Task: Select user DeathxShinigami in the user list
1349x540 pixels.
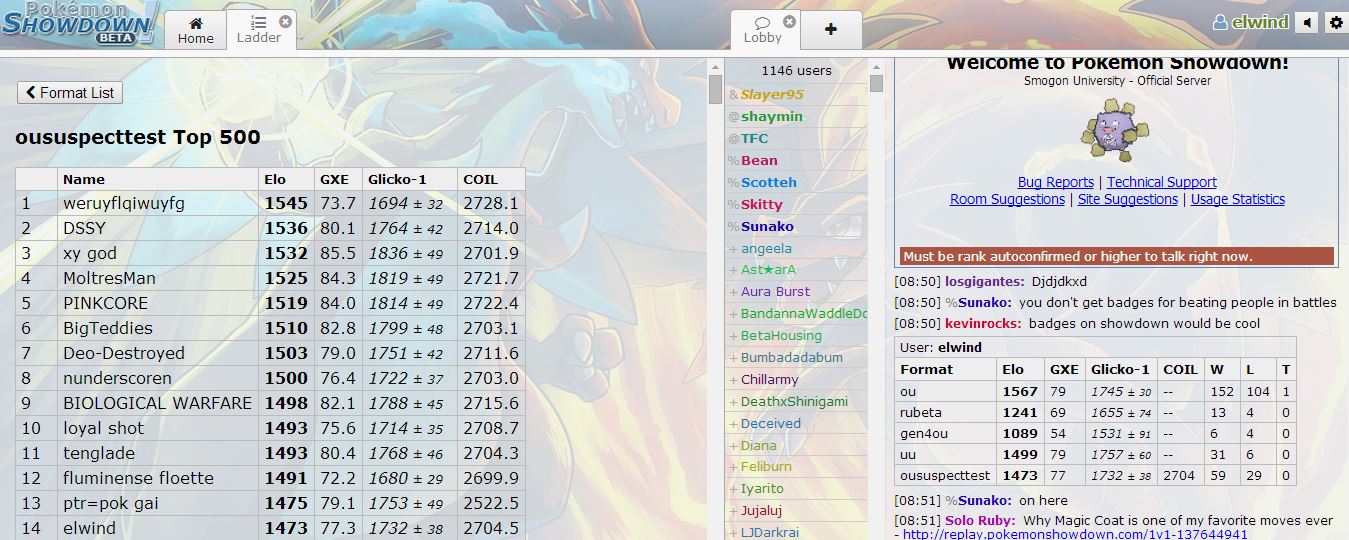Action: 794,401
